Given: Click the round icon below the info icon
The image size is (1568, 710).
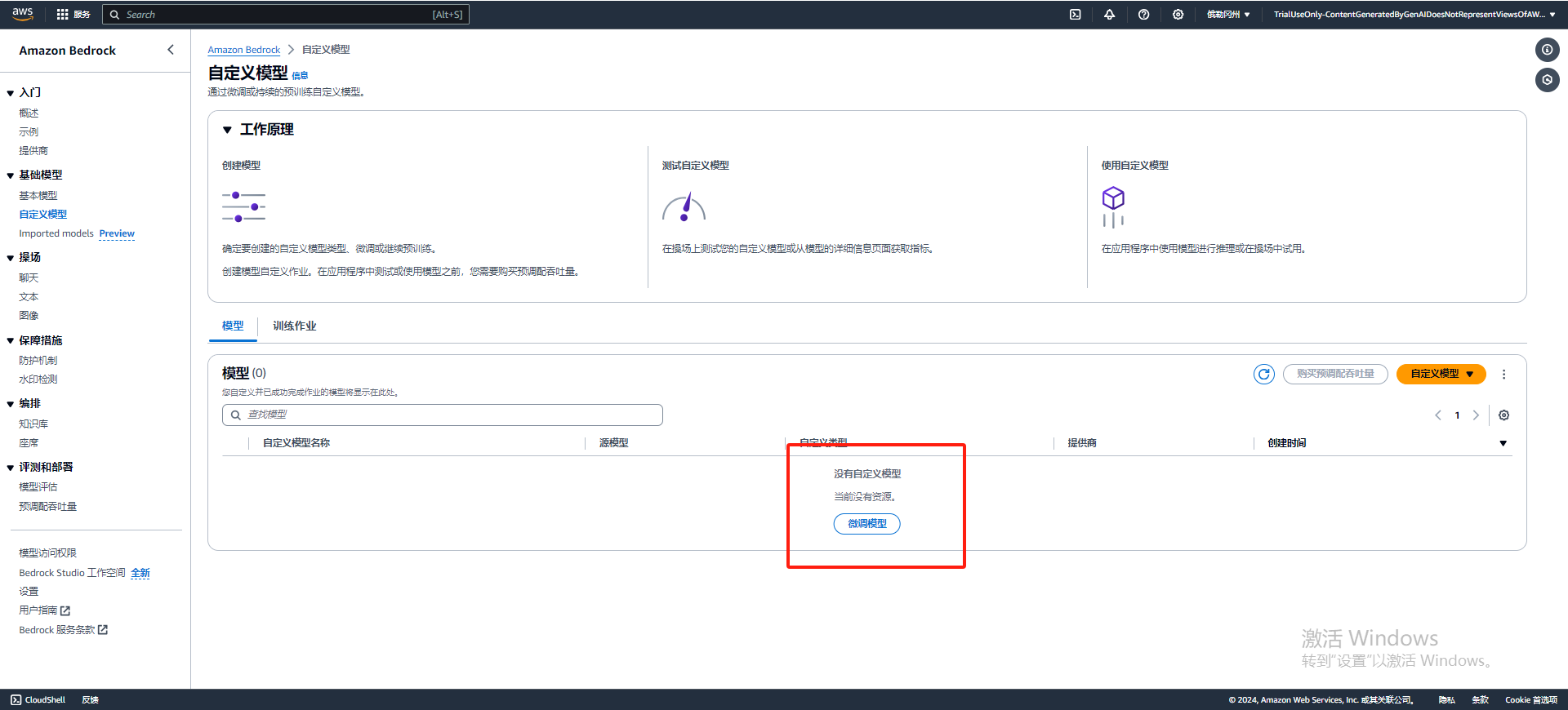Looking at the screenshot, I should click(1547, 80).
